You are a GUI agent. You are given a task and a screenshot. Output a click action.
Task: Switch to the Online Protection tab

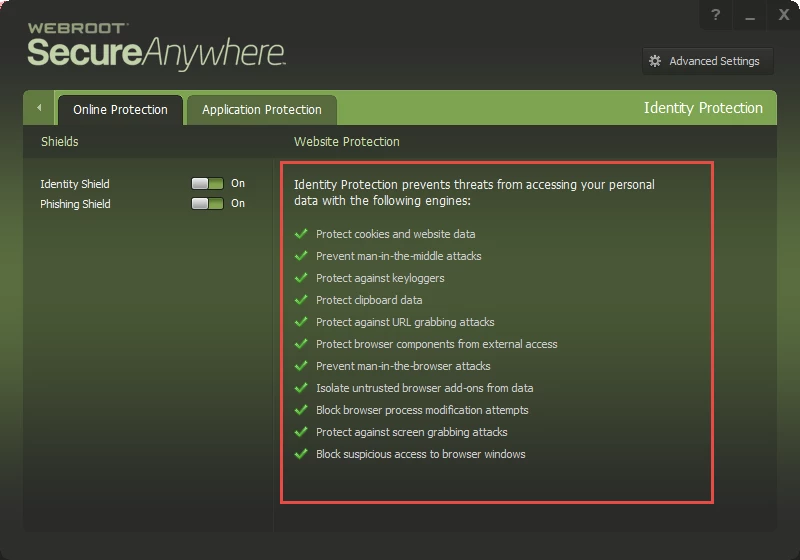(x=120, y=110)
